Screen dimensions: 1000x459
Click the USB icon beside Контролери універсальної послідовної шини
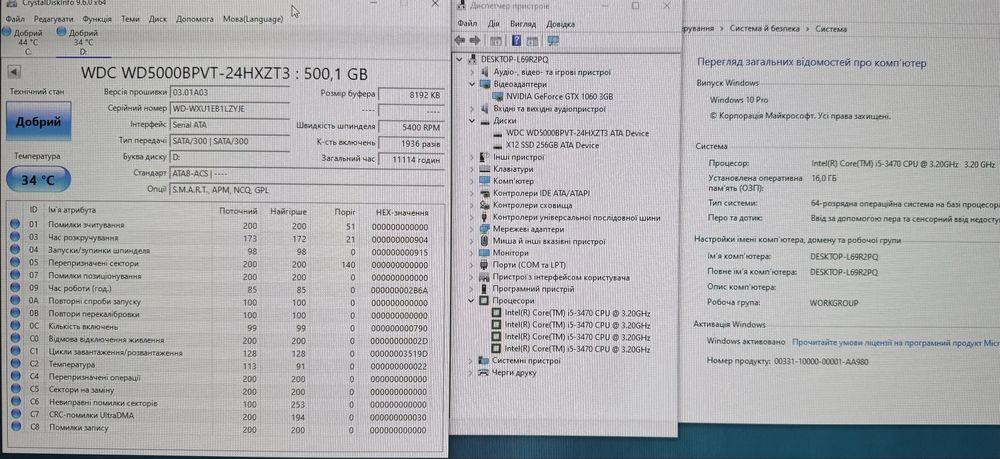(x=484, y=217)
